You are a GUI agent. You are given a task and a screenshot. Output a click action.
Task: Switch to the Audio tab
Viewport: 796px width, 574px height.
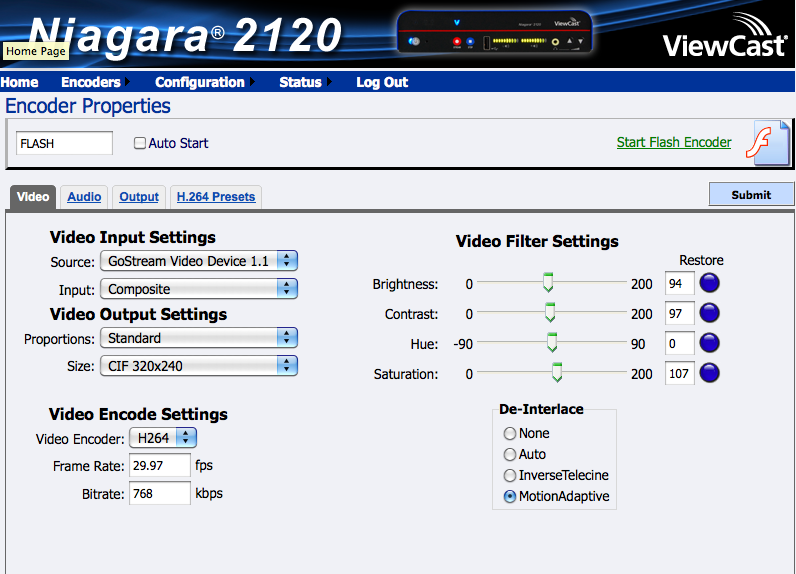pyautogui.click(x=84, y=197)
